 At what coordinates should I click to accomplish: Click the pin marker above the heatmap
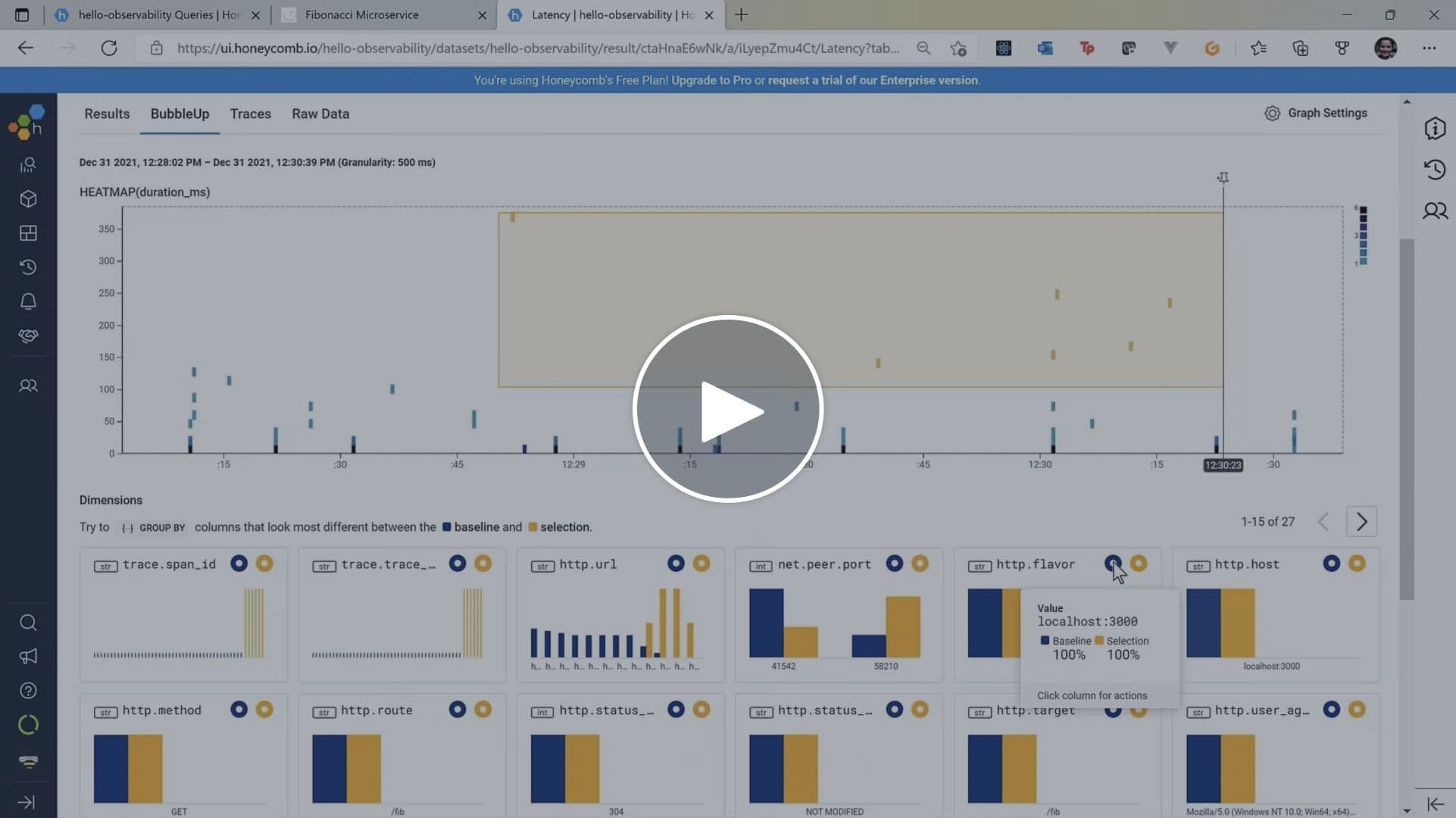(1223, 177)
